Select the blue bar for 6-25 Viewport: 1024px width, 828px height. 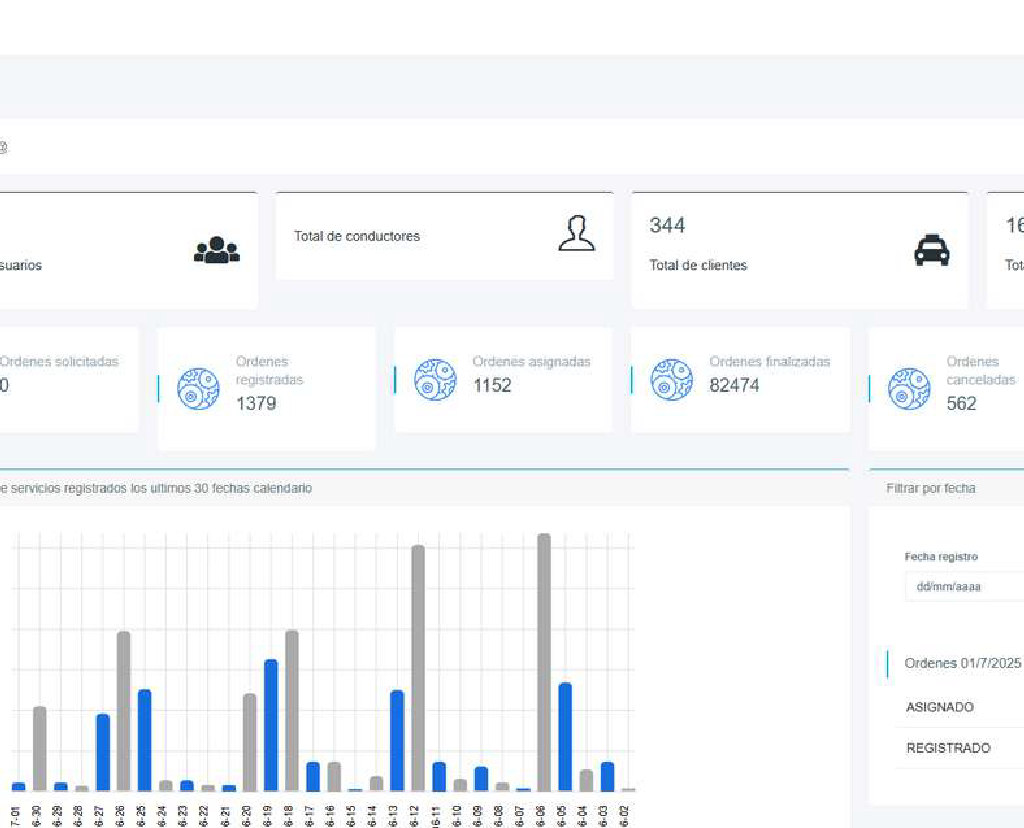[145, 740]
